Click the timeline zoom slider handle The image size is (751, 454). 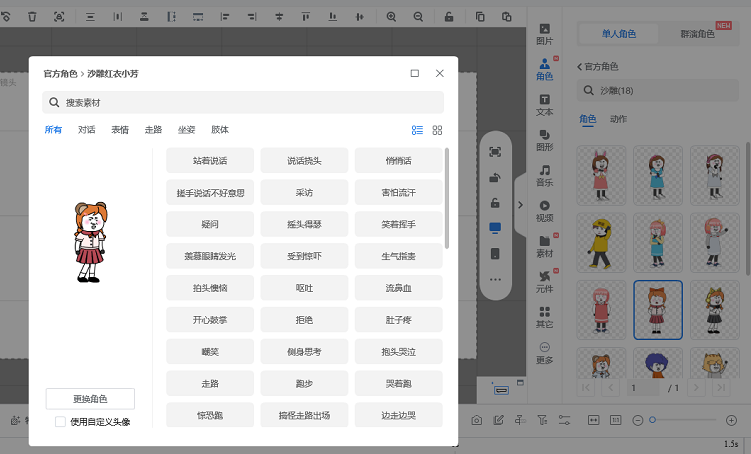(652, 420)
